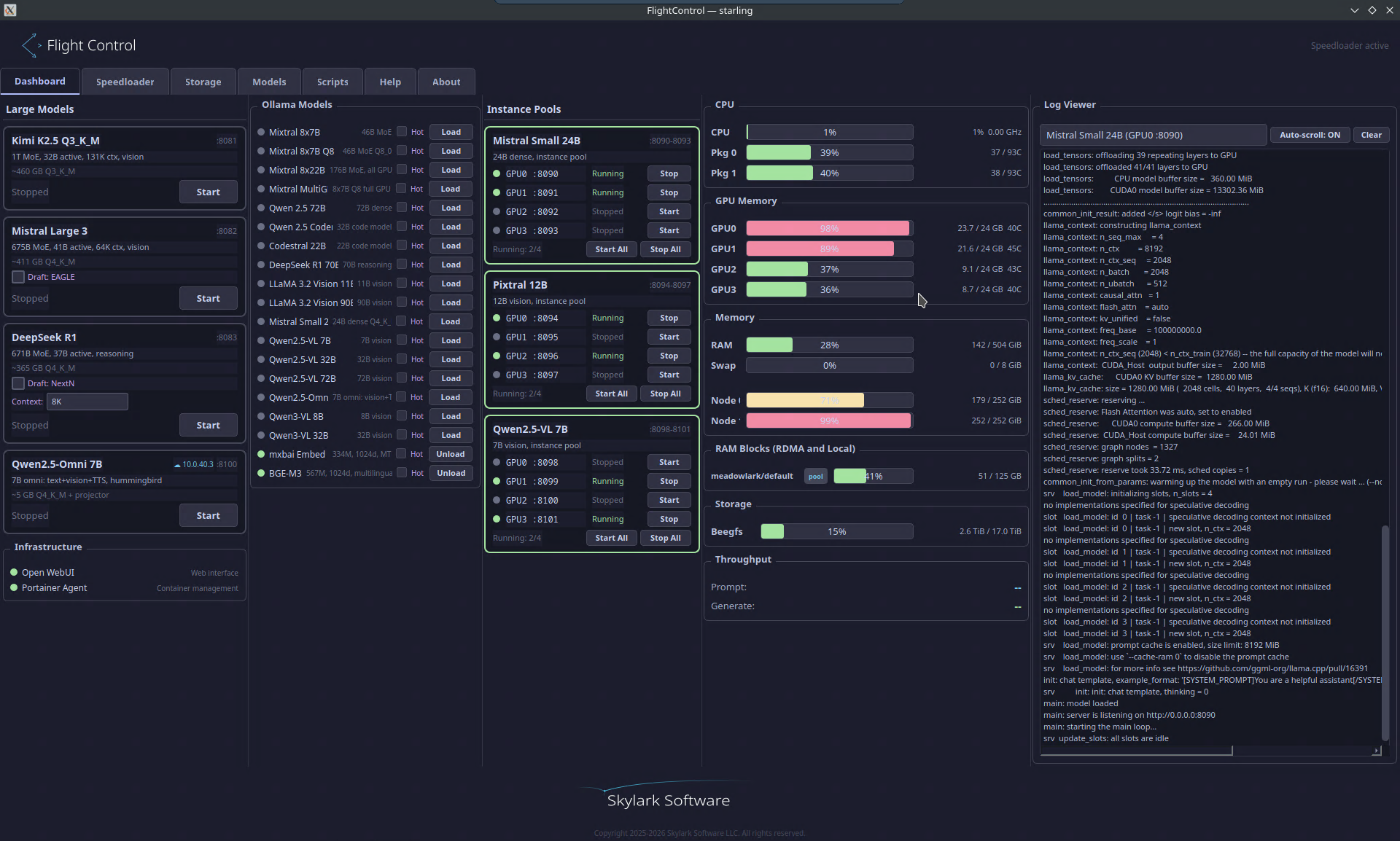Click the FlightControl logo in the title bar

click(9, 10)
